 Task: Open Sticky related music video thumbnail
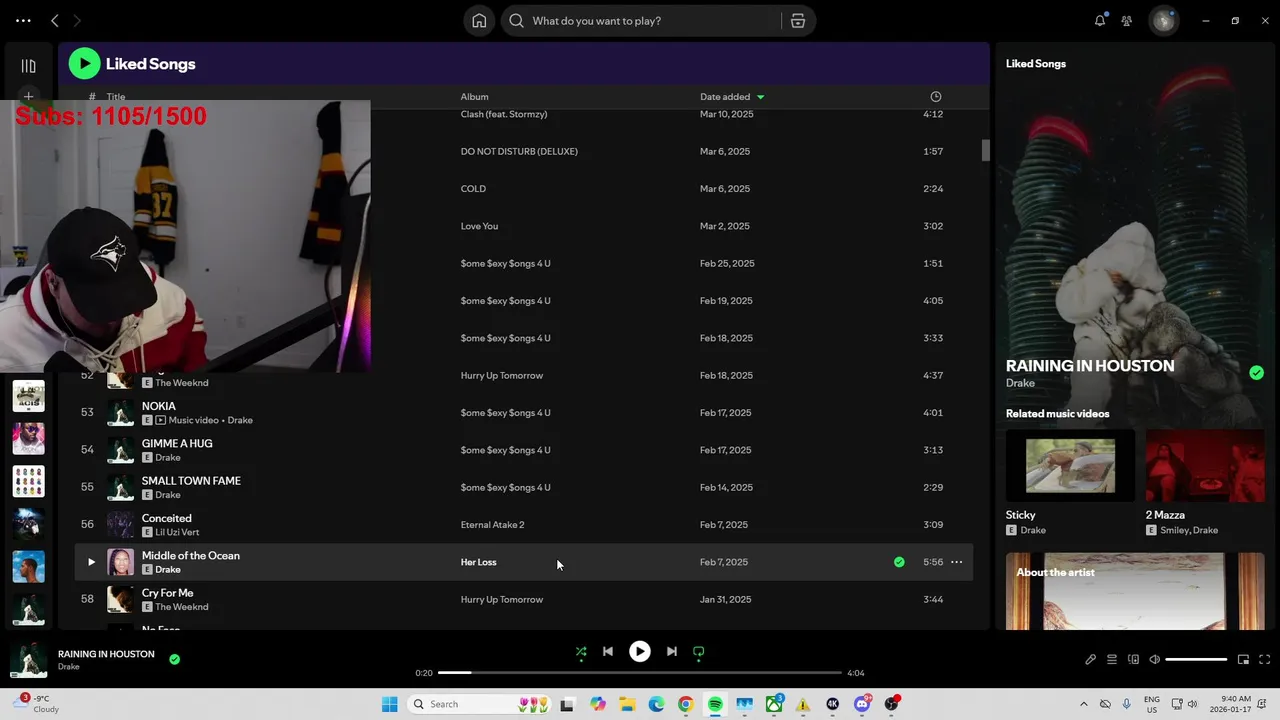point(1070,466)
